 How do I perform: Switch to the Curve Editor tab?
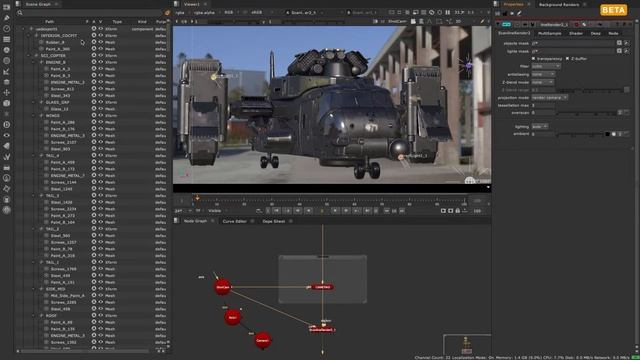234,221
